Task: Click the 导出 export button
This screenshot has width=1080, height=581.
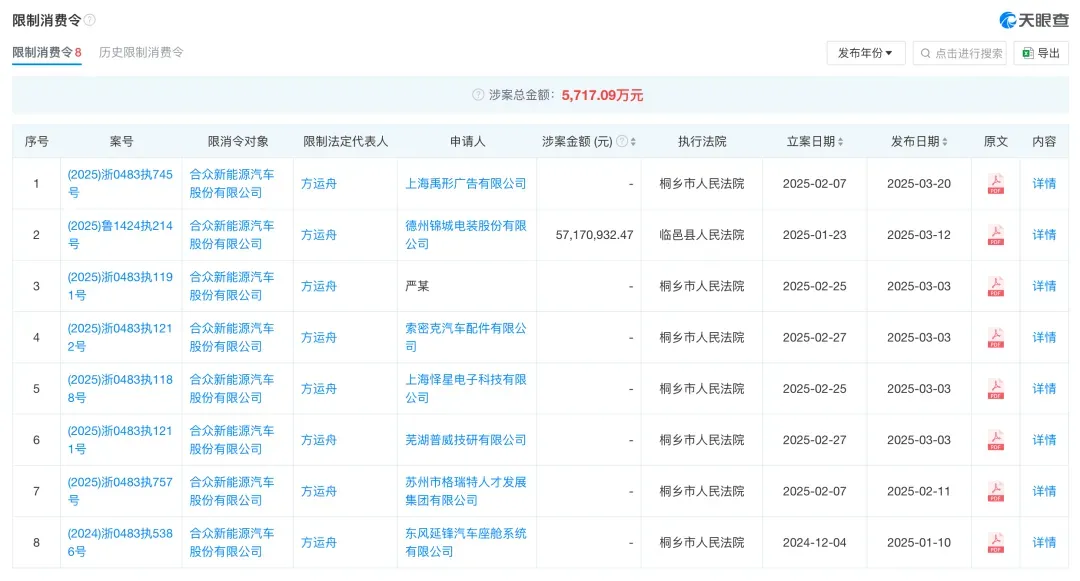Action: [1040, 53]
